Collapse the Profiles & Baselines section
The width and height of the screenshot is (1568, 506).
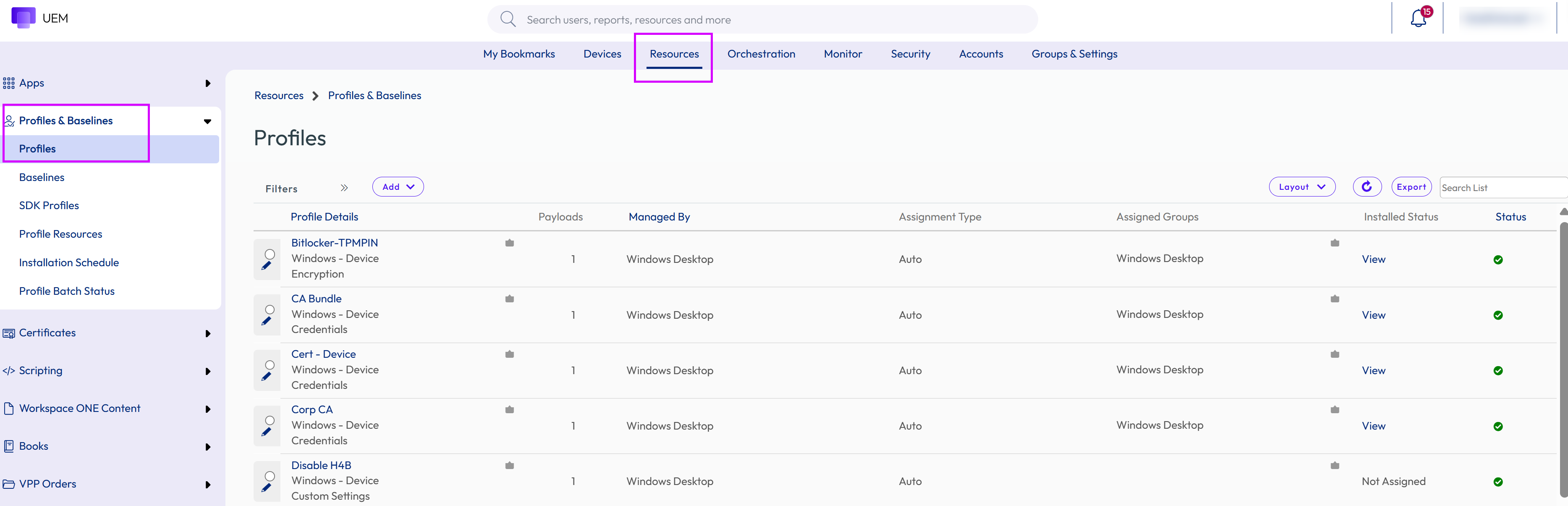coord(207,121)
